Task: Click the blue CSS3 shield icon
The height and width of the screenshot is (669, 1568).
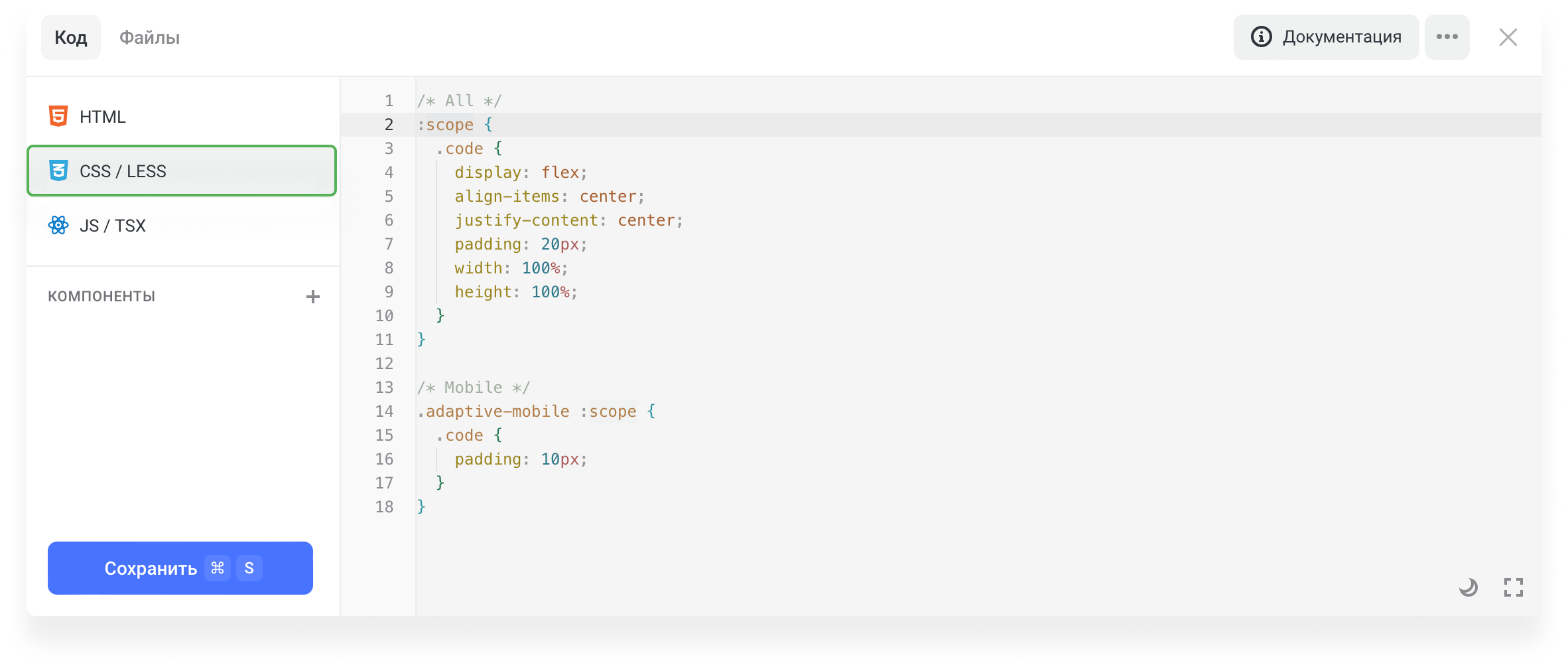Action: pyautogui.click(x=58, y=171)
